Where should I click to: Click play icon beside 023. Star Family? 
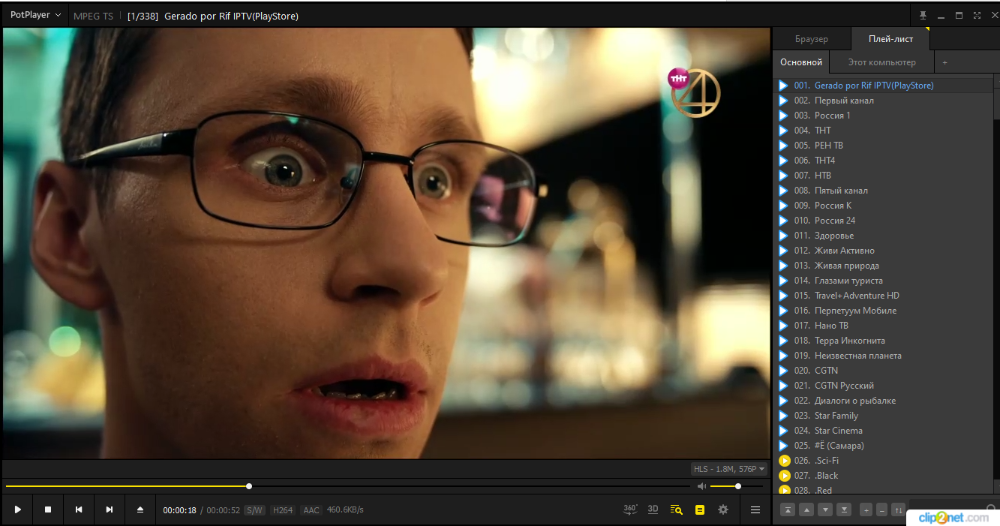click(784, 416)
